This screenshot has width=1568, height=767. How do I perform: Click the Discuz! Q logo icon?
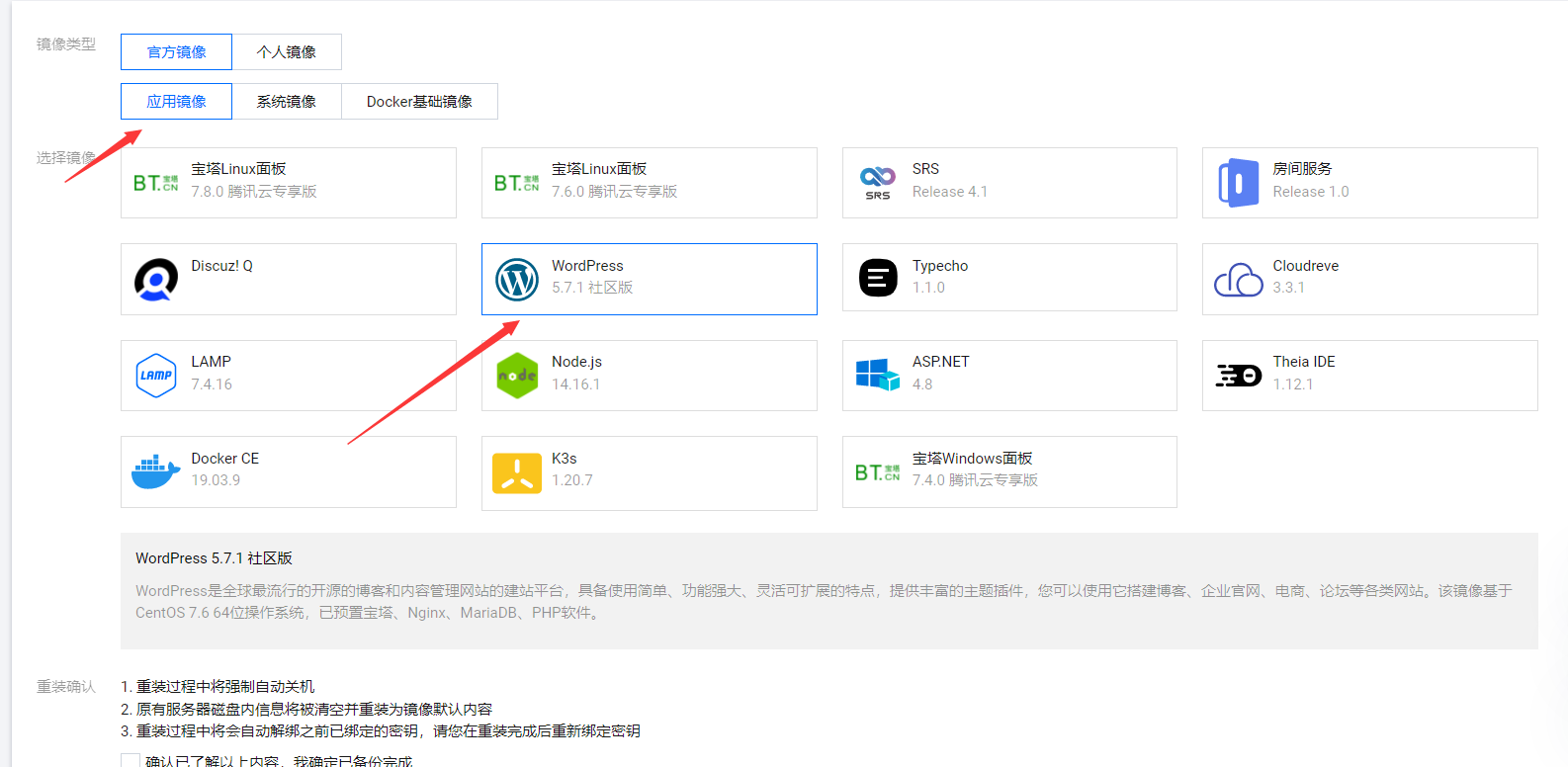[x=156, y=280]
